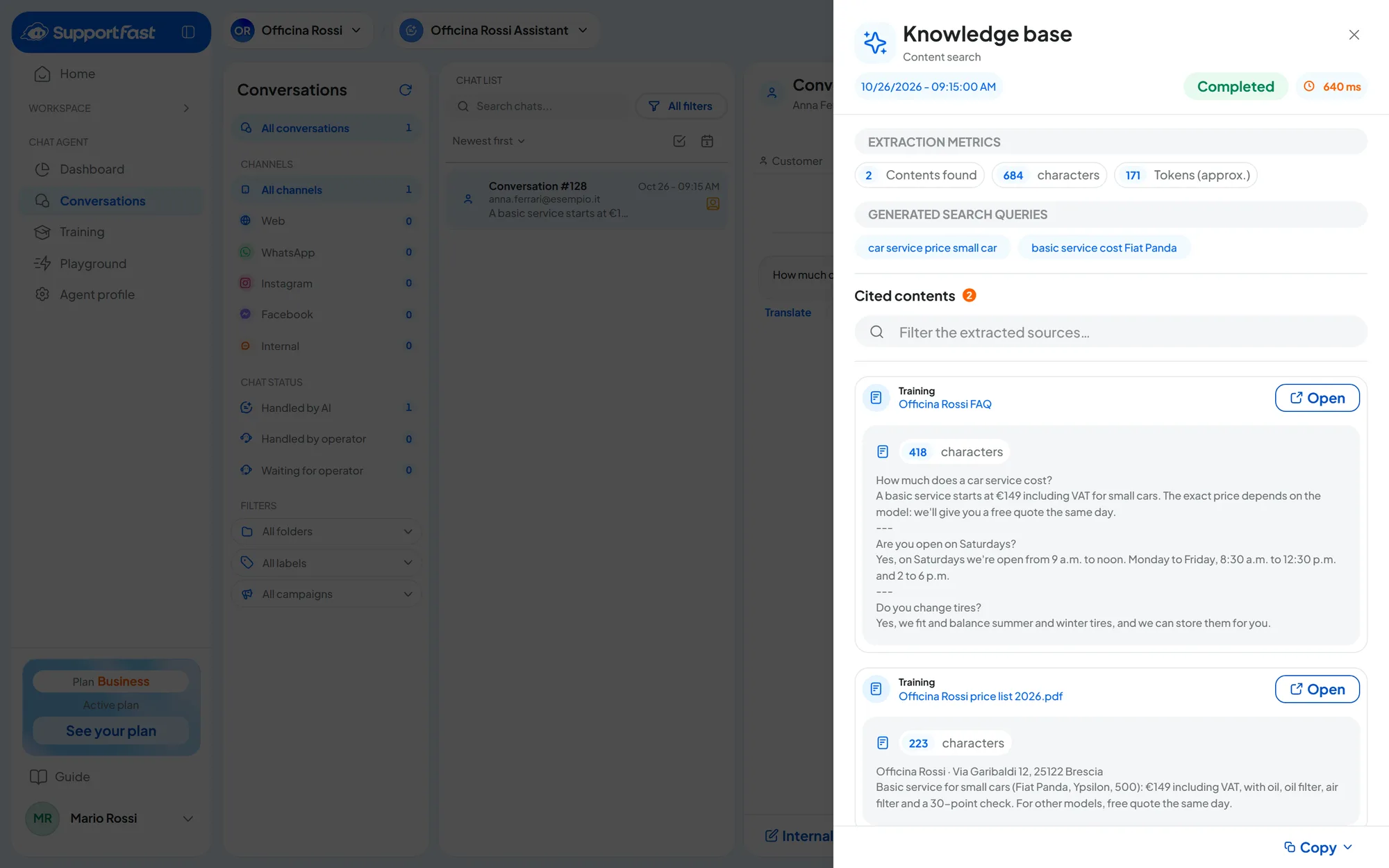
Task: Open Copy options at panel bottom
Action: point(1318,847)
